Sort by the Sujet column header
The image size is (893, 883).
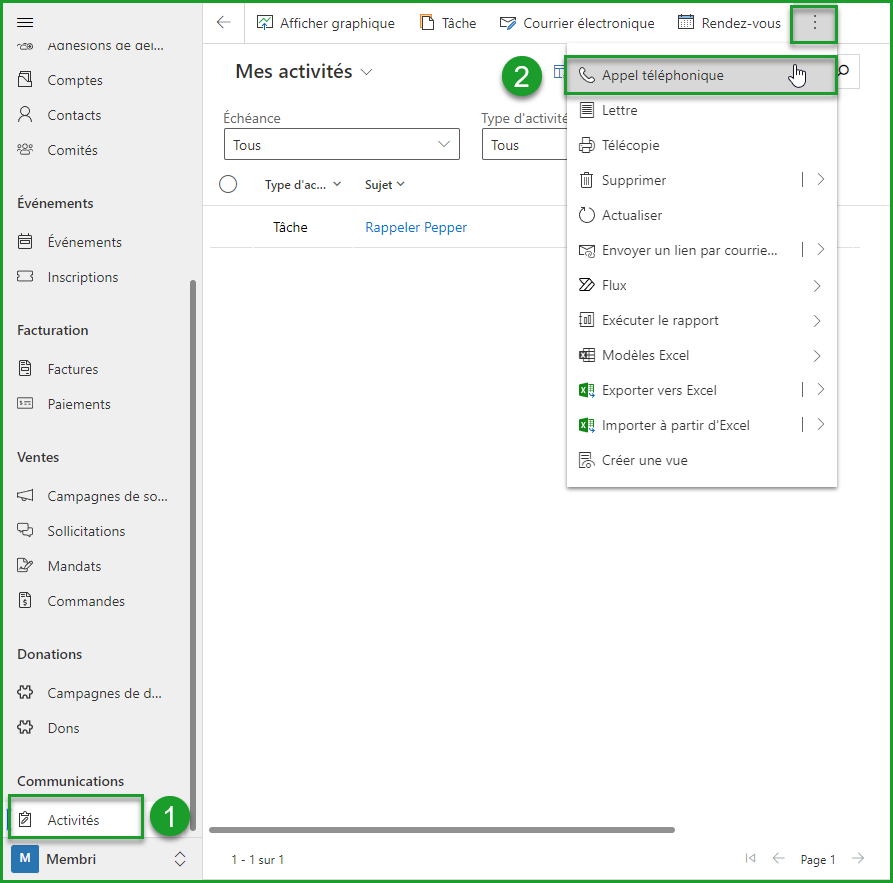(385, 184)
